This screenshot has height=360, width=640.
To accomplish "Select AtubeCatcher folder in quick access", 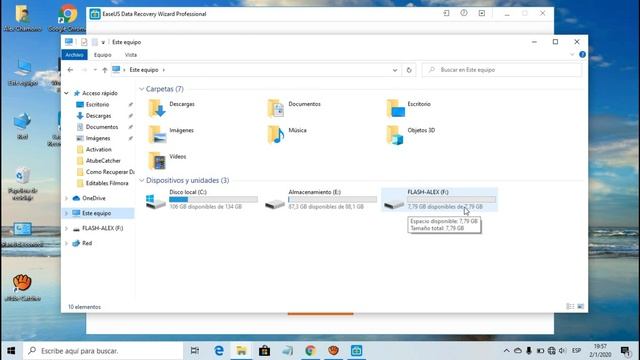I will [x=103, y=161].
